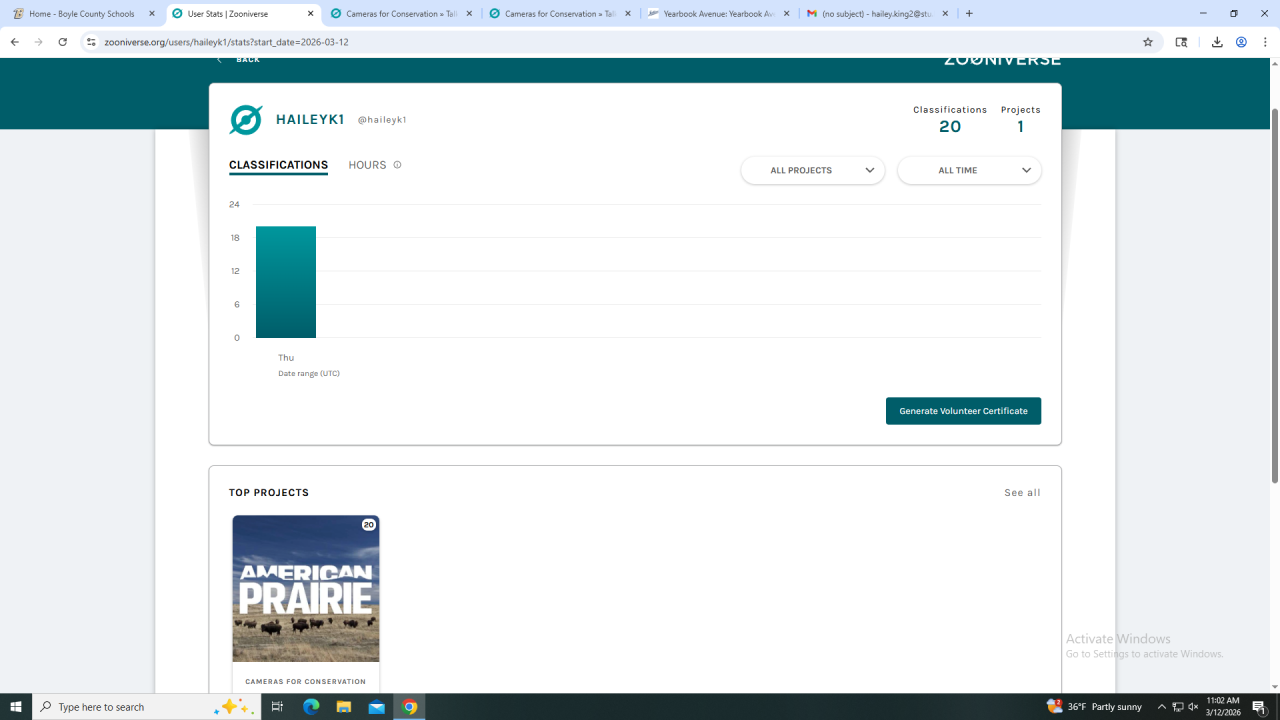Close the Home - Boyle County Schools tab

tap(152, 14)
